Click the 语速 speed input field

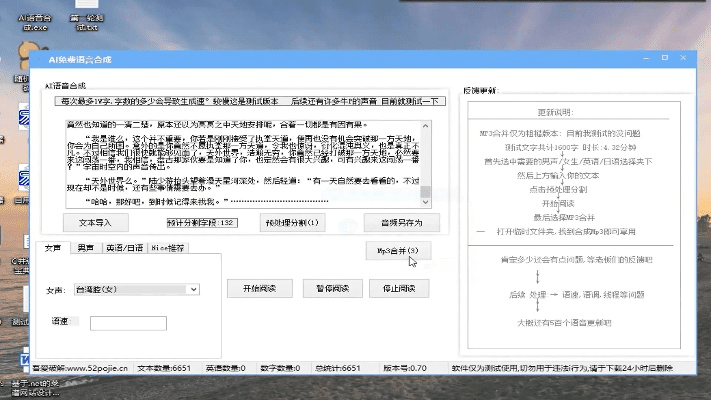(128, 323)
